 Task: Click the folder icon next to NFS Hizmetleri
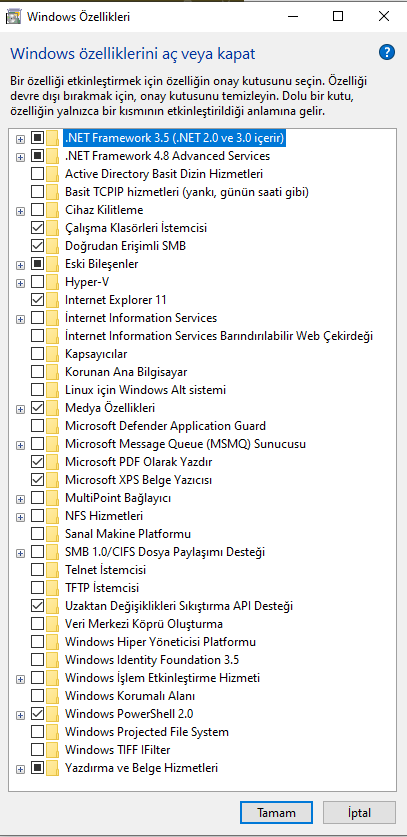click(x=52, y=516)
